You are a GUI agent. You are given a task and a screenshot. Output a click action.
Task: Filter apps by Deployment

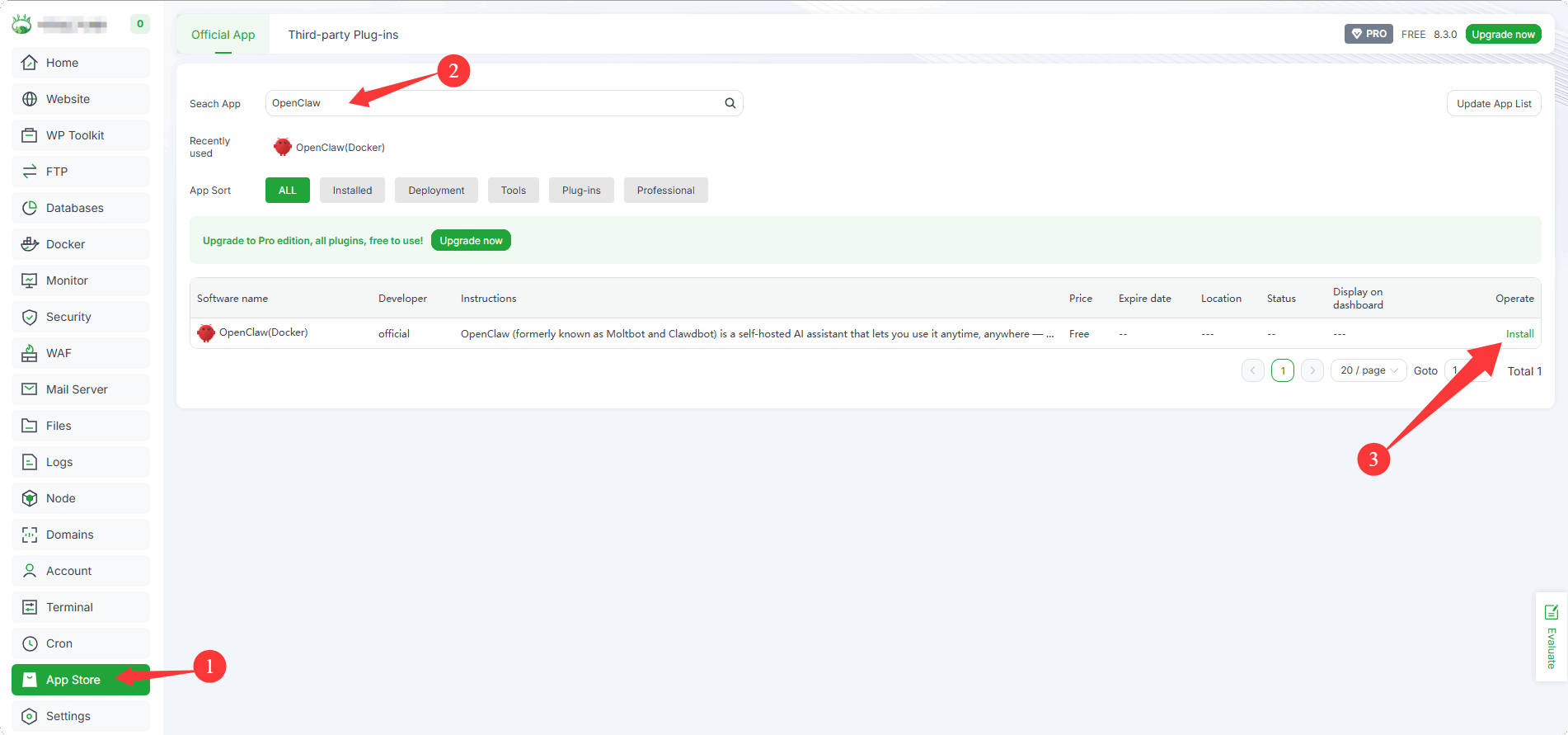(x=436, y=191)
